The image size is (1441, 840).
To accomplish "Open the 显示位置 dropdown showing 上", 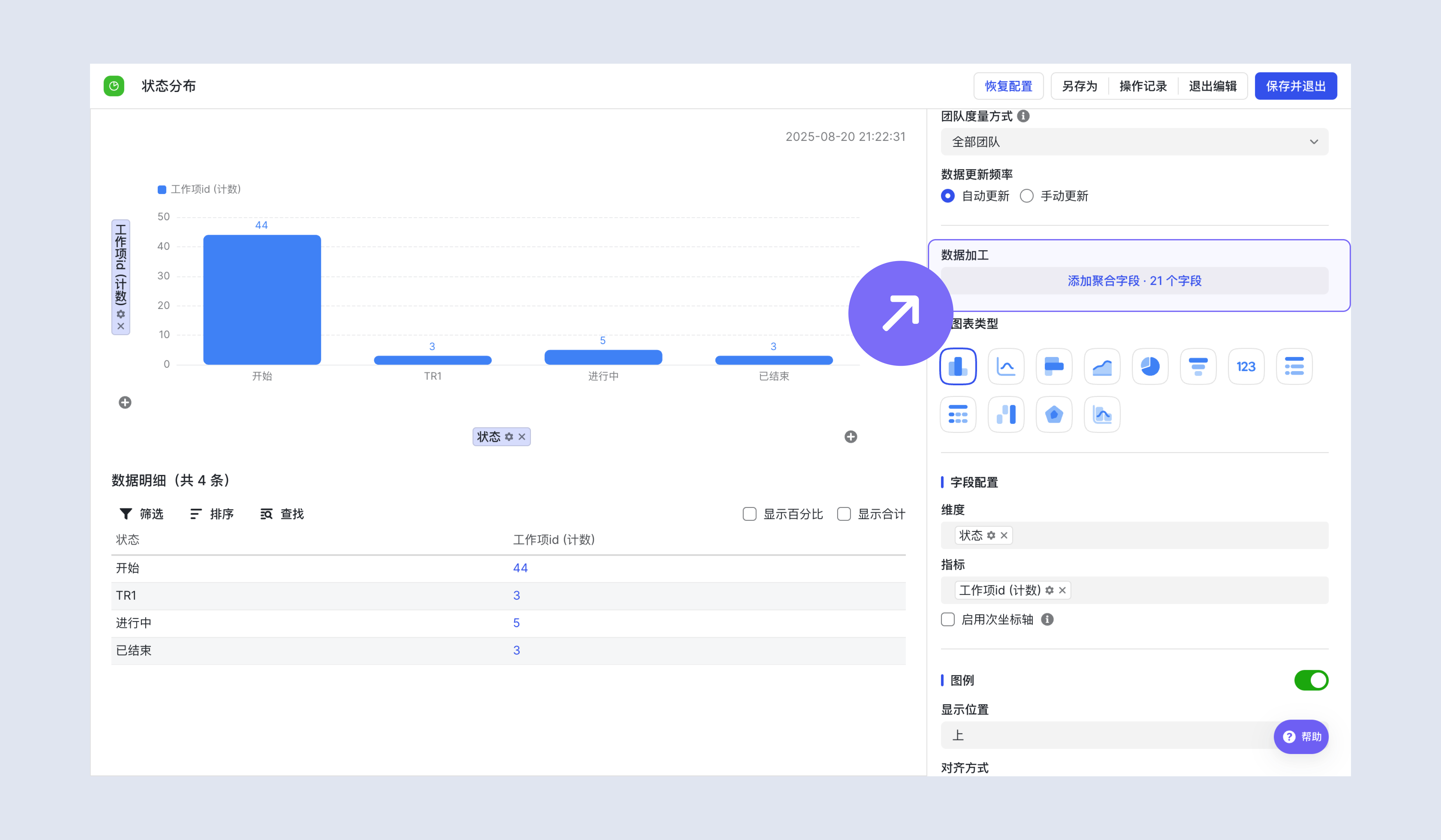I will coord(1134,735).
